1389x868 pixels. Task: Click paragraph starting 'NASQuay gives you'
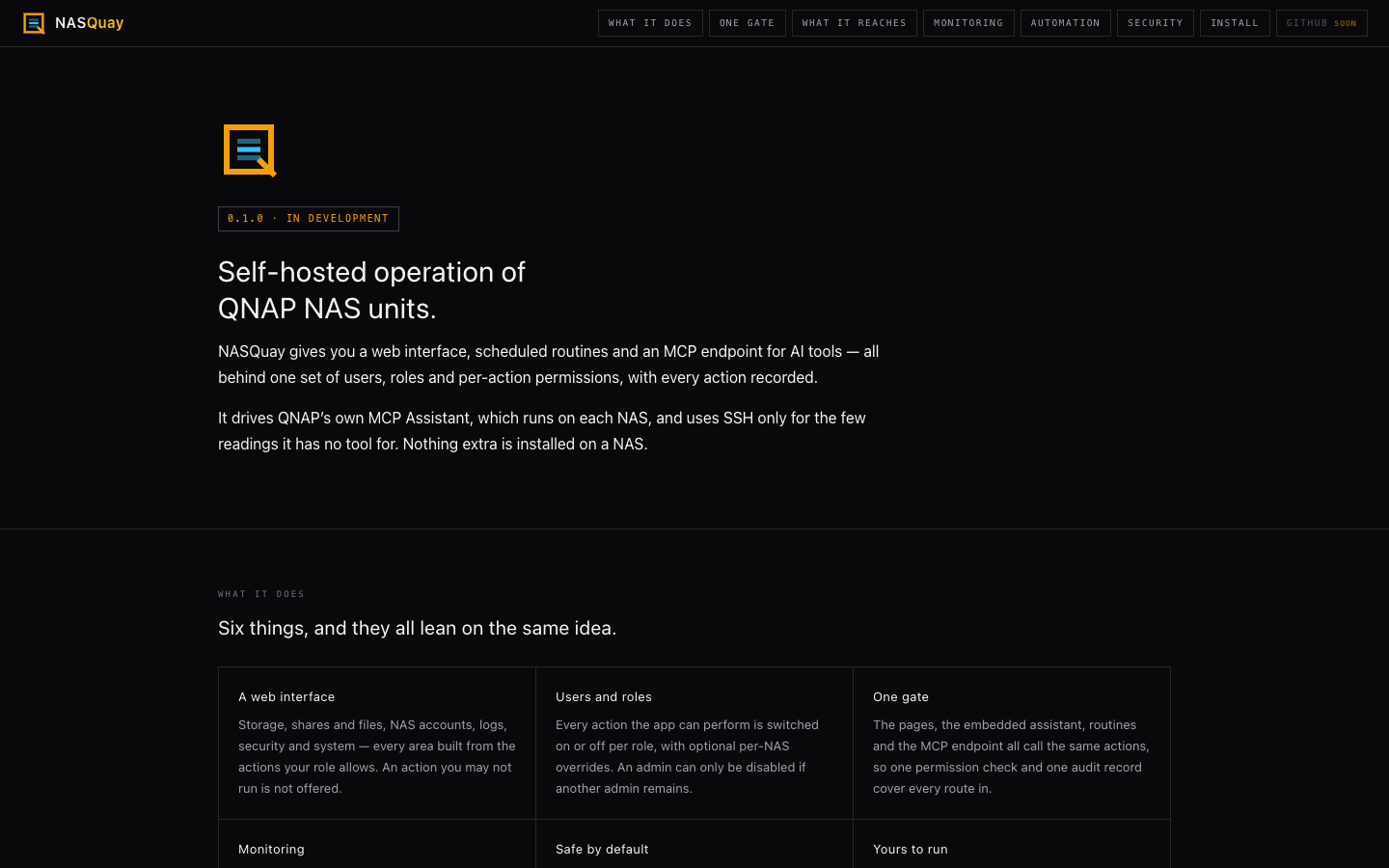548,365
